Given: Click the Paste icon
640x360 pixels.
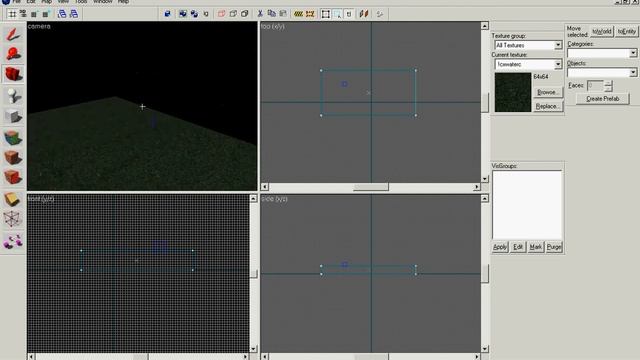Looking at the screenshot, I should pyautogui.click(x=282, y=14).
